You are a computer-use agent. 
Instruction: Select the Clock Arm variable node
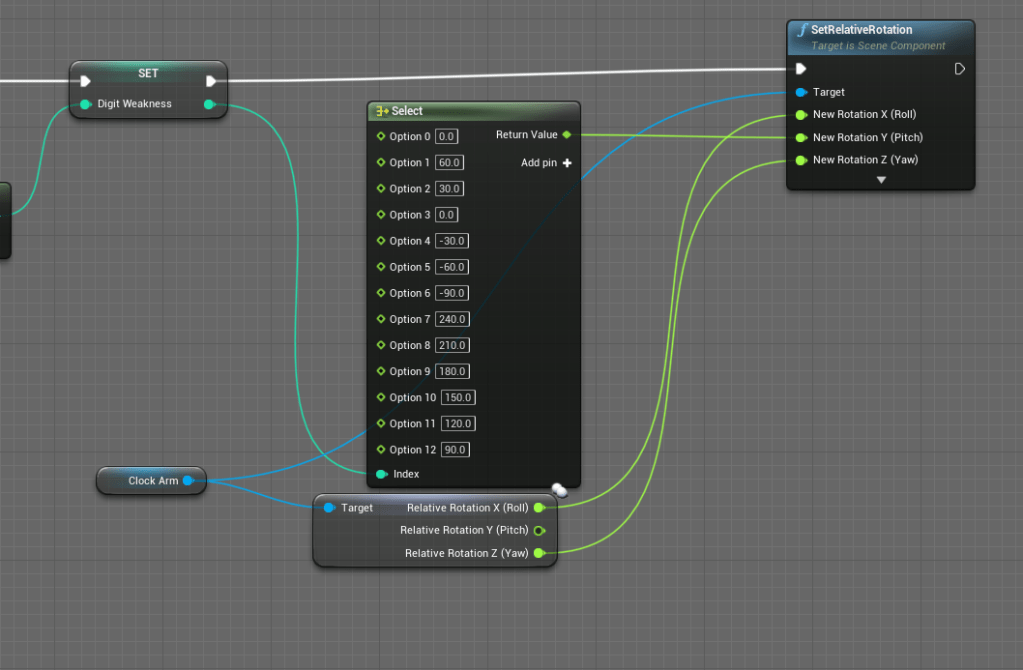point(150,481)
